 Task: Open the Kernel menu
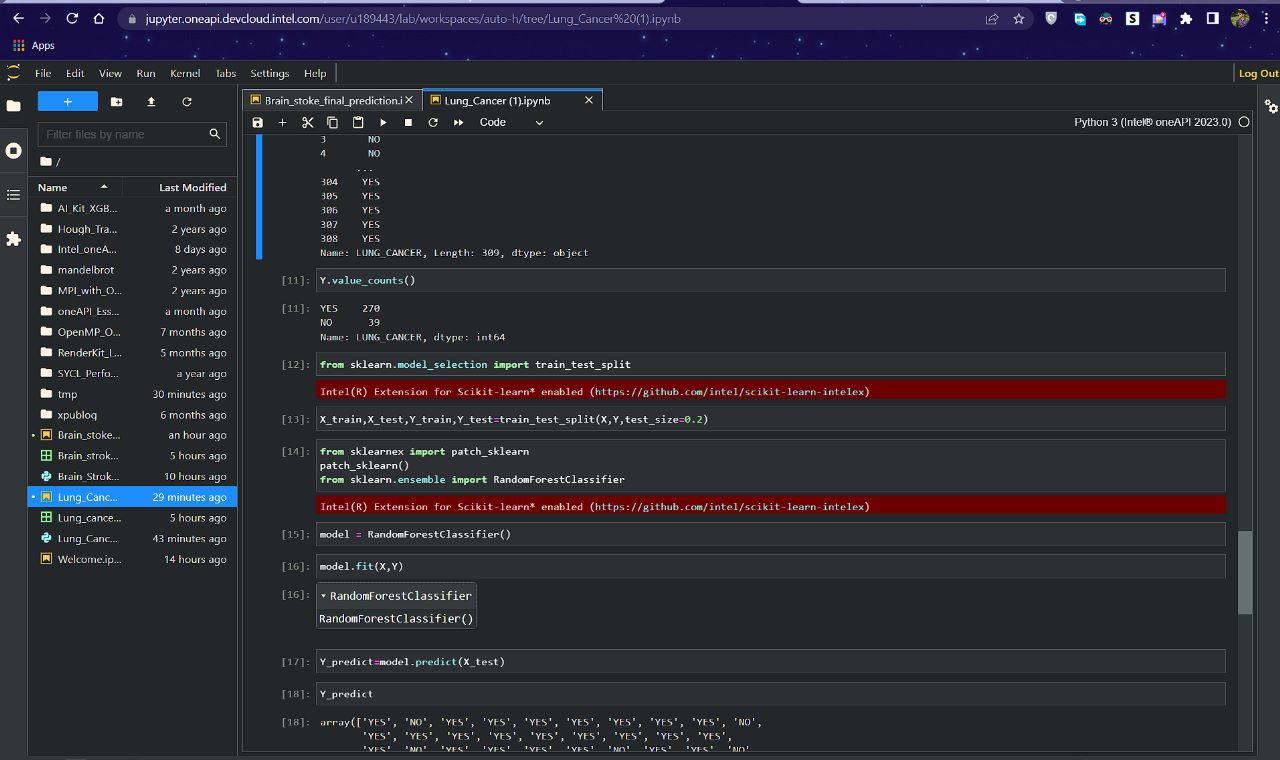point(185,72)
